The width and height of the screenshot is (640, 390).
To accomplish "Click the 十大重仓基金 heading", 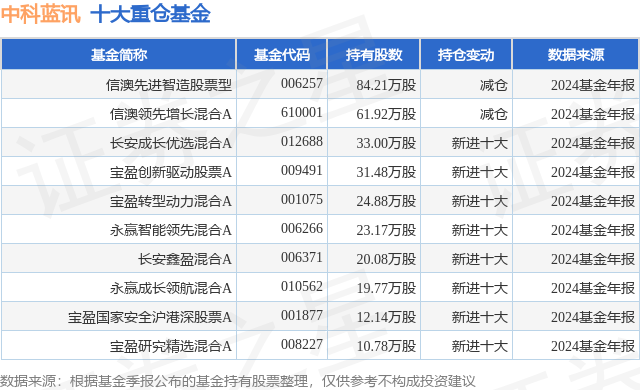I will (150, 14).
